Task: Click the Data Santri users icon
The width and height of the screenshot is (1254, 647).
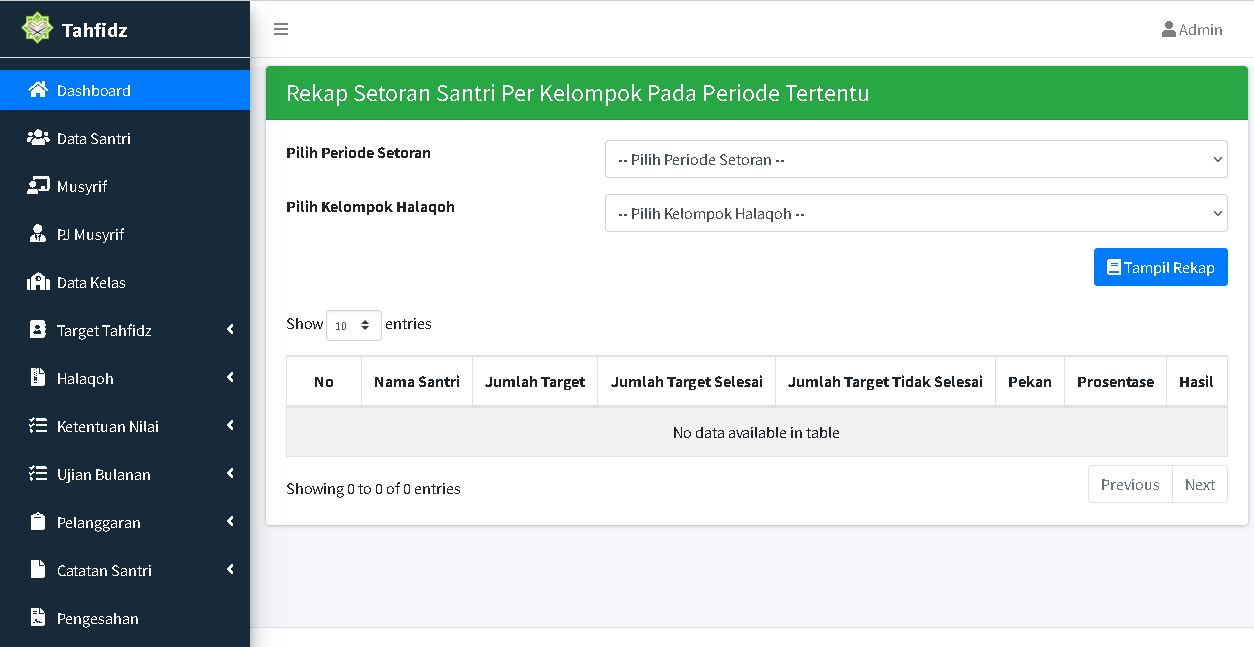Action: coord(38,138)
